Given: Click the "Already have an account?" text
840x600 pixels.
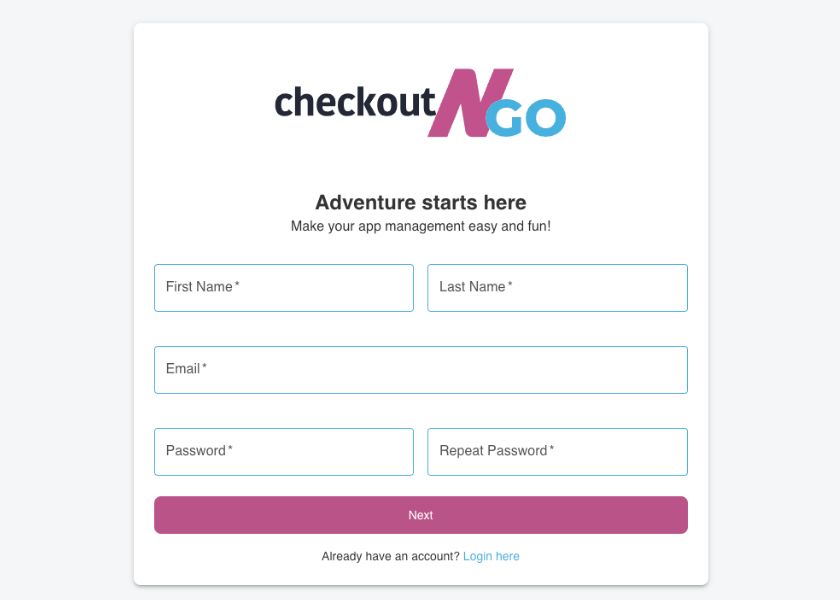Looking at the screenshot, I should pyautogui.click(x=390, y=557).
